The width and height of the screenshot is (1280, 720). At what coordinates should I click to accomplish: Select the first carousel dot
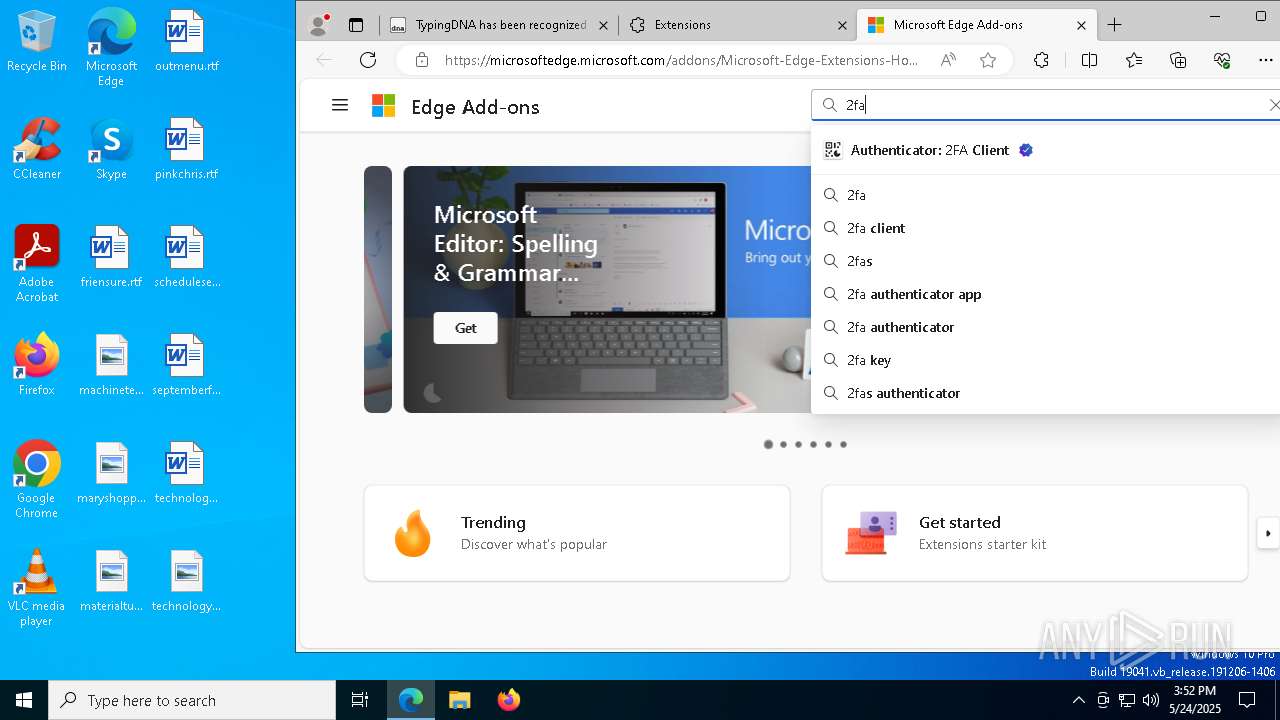(x=768, y=444)
